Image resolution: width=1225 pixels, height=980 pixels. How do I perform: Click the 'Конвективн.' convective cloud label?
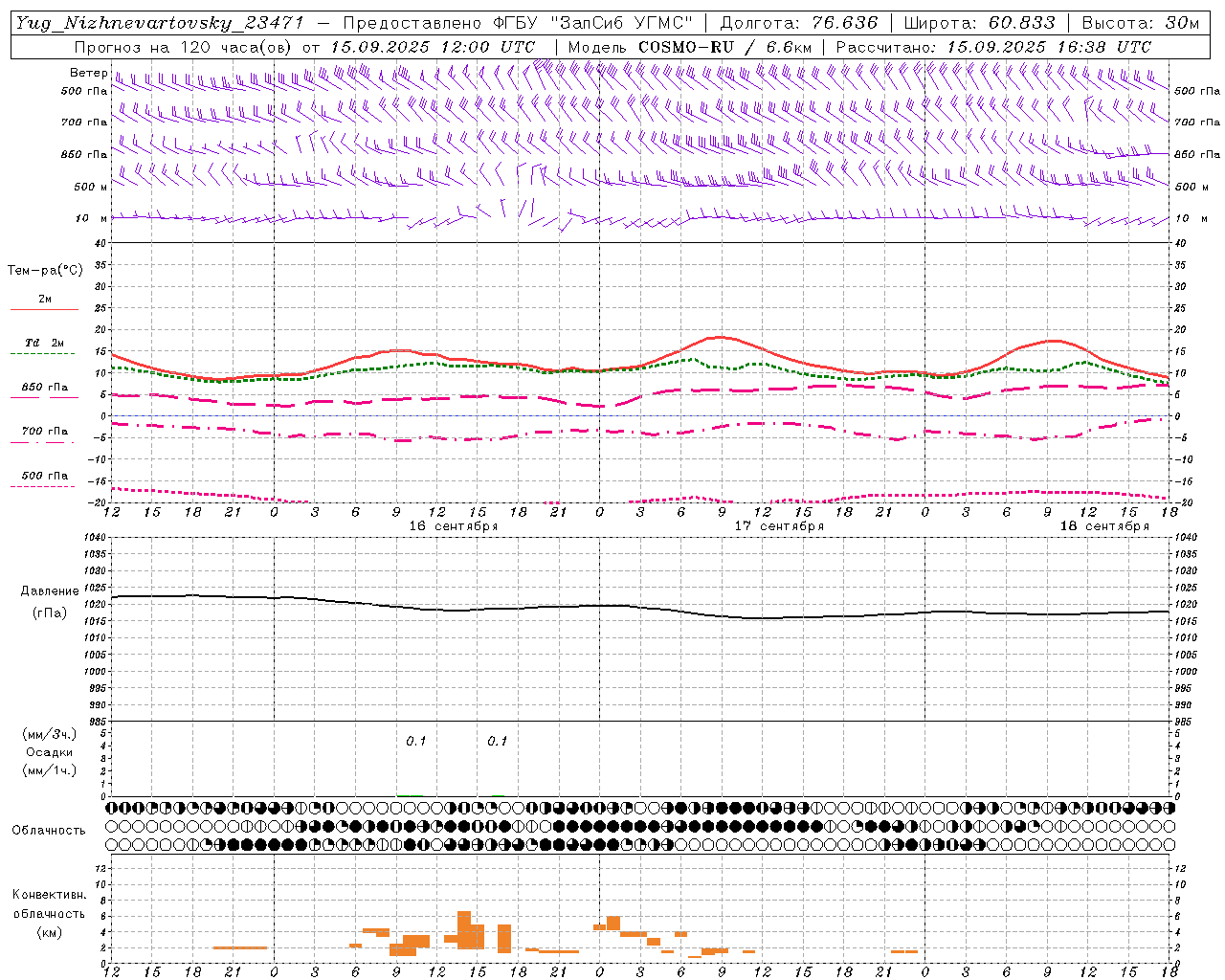pos(50,895)
